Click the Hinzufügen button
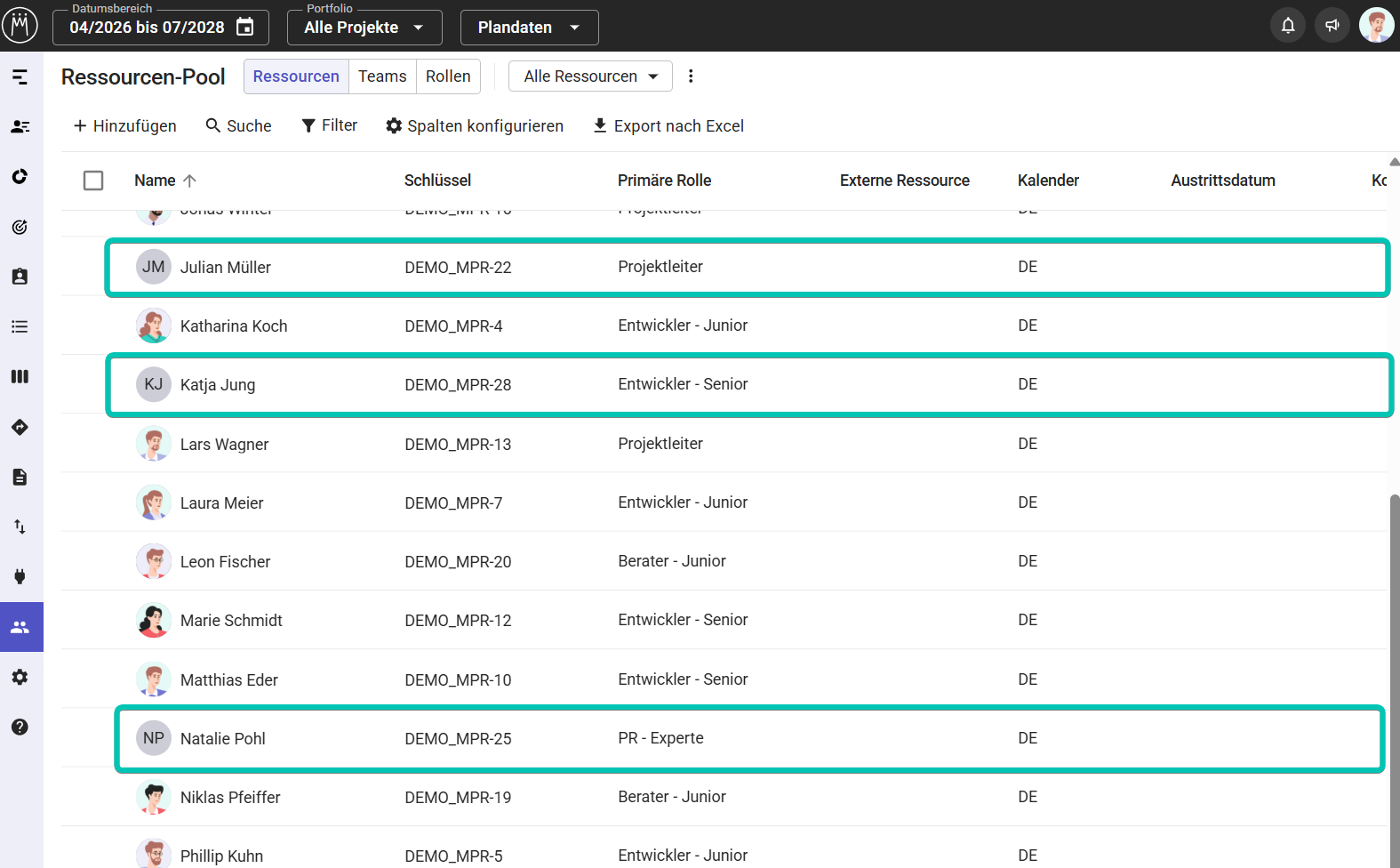Viewport: 1400px width, 868px height. (x=124, y=126)
